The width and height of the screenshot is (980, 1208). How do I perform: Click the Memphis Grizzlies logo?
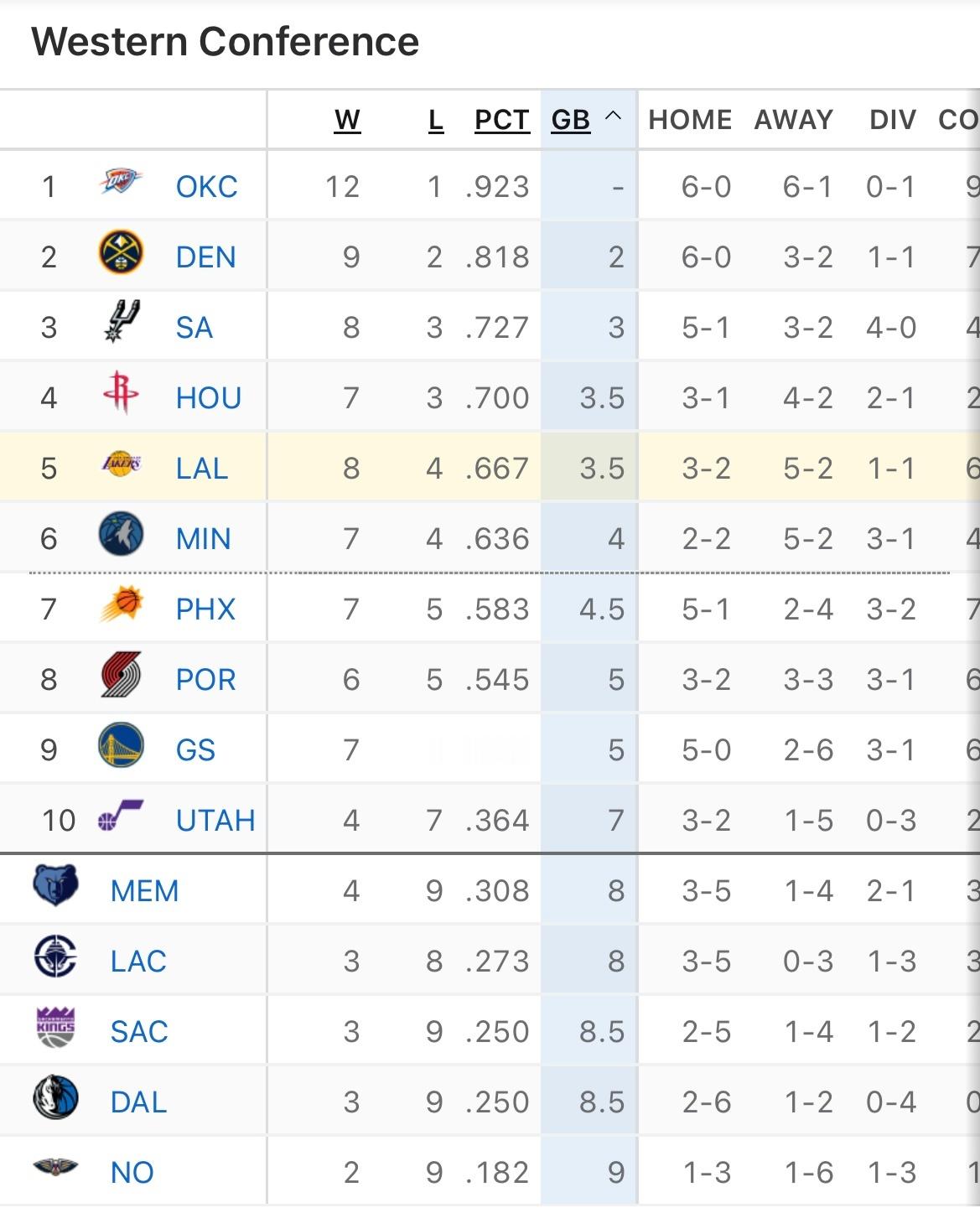[55, 886]
